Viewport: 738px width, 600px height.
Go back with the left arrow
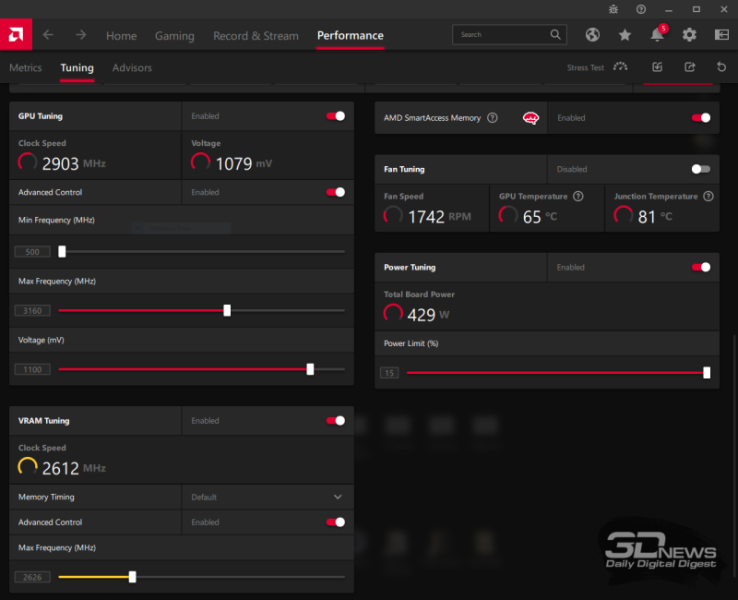point(48,35)
